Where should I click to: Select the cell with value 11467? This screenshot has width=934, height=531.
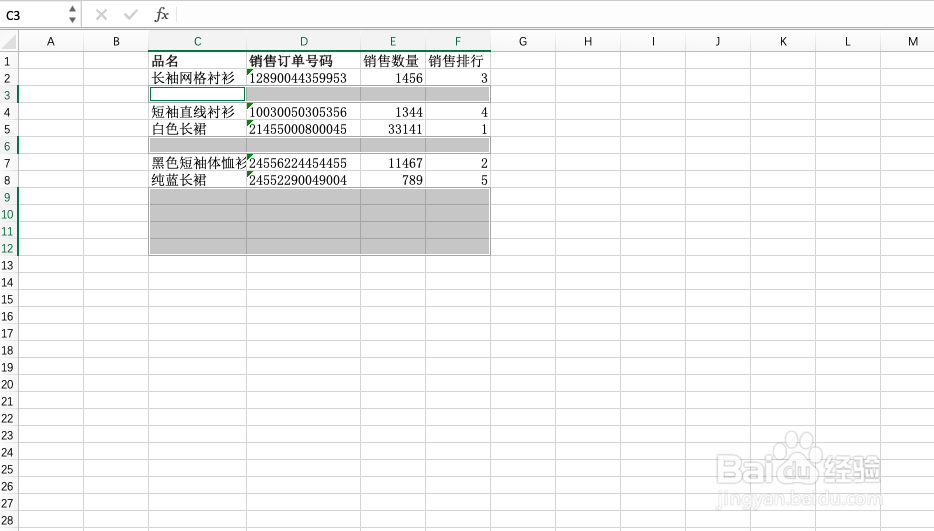click(393, 163)
